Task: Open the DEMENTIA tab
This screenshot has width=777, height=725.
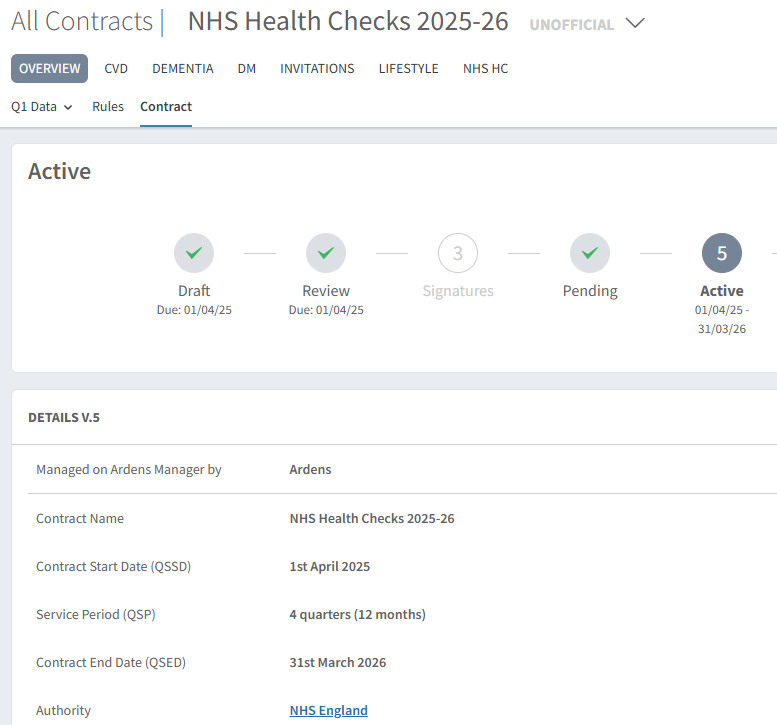Action: [183, 68]
